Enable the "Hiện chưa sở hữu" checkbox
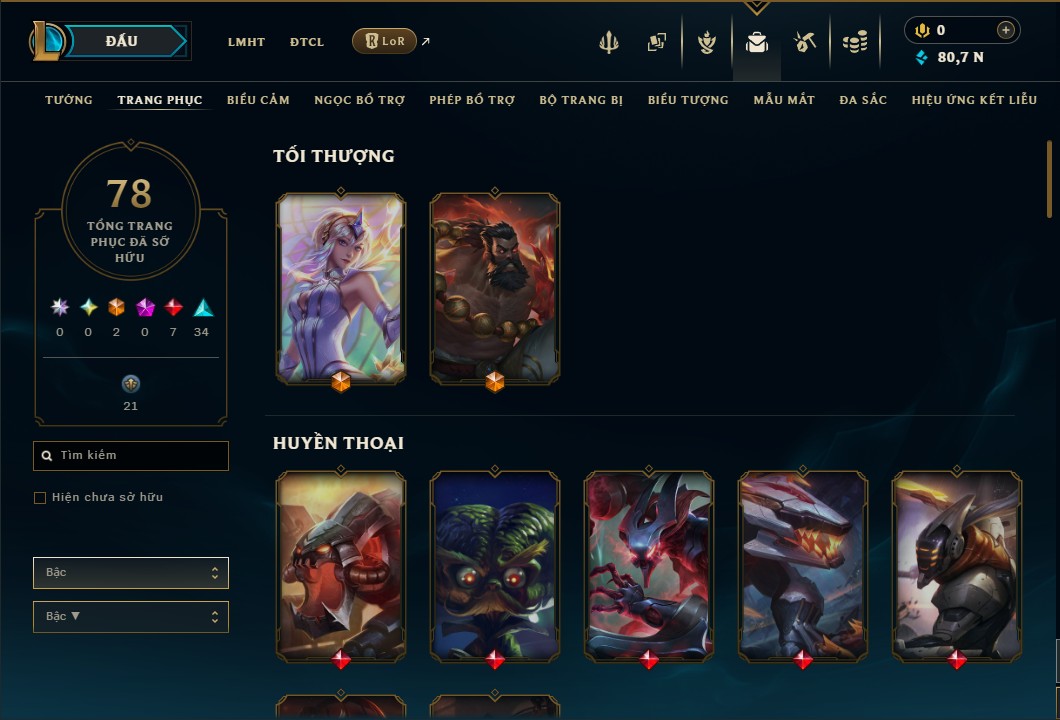This screenshot has height=720, width=1060. tap(40, 498)
